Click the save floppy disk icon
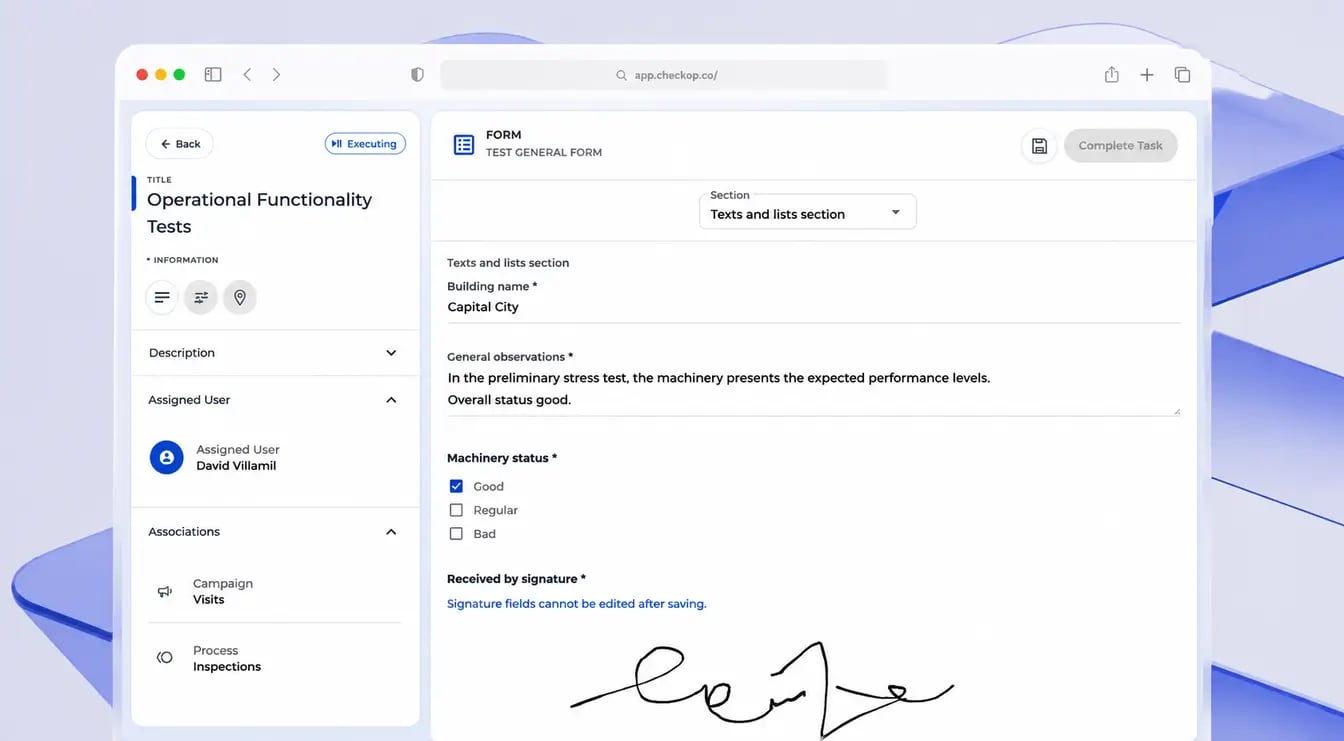 click(x=1039, y=146)
